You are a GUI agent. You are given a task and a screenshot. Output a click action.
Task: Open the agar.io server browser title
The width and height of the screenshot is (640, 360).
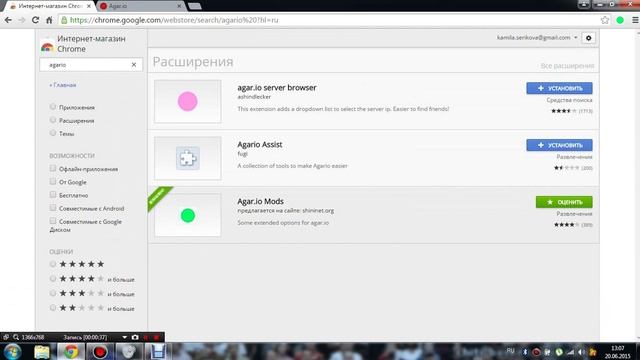click(x=277, y=87)
